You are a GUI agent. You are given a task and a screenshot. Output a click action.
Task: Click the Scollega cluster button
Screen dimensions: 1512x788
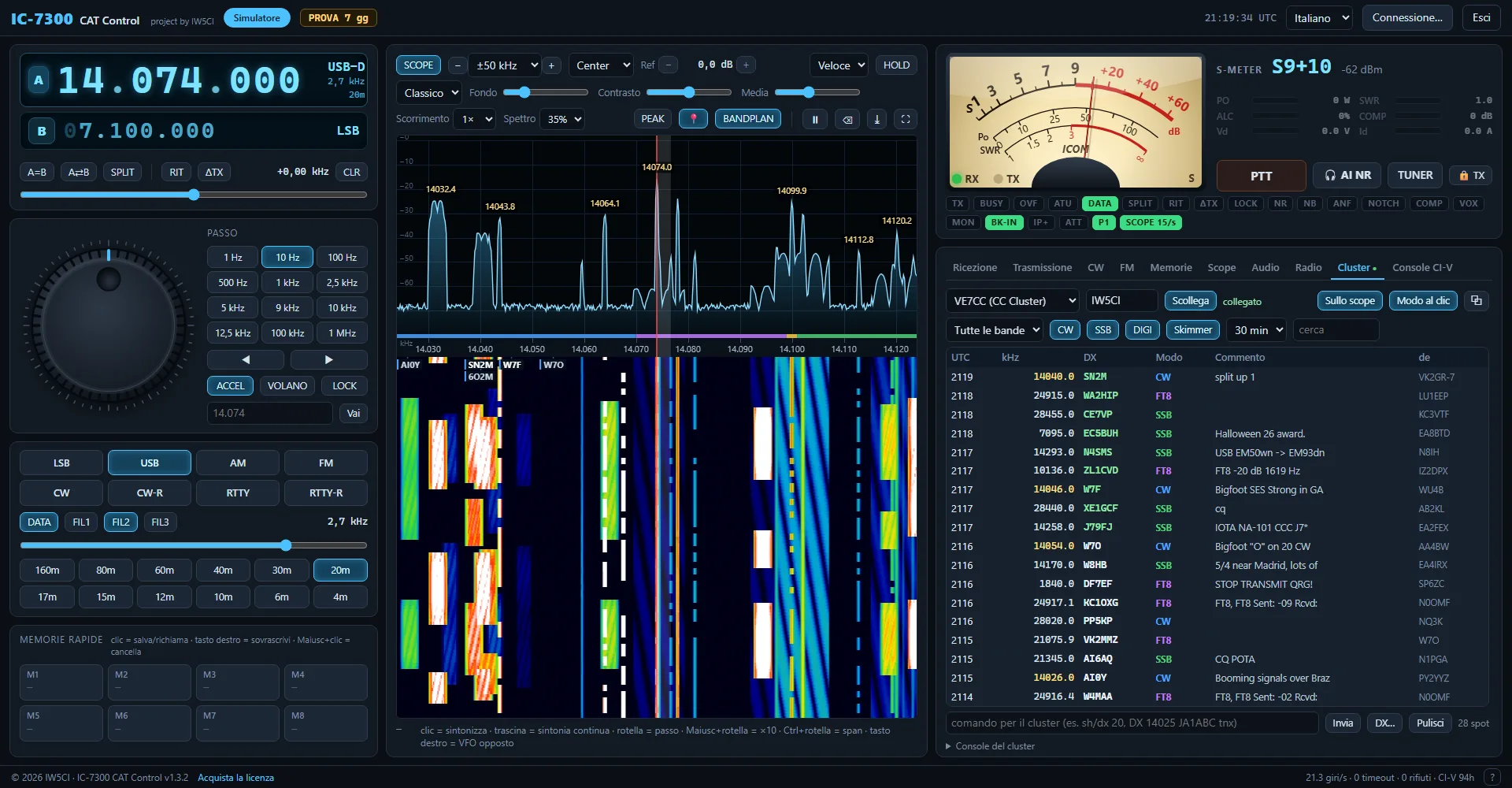point(1190,301)
